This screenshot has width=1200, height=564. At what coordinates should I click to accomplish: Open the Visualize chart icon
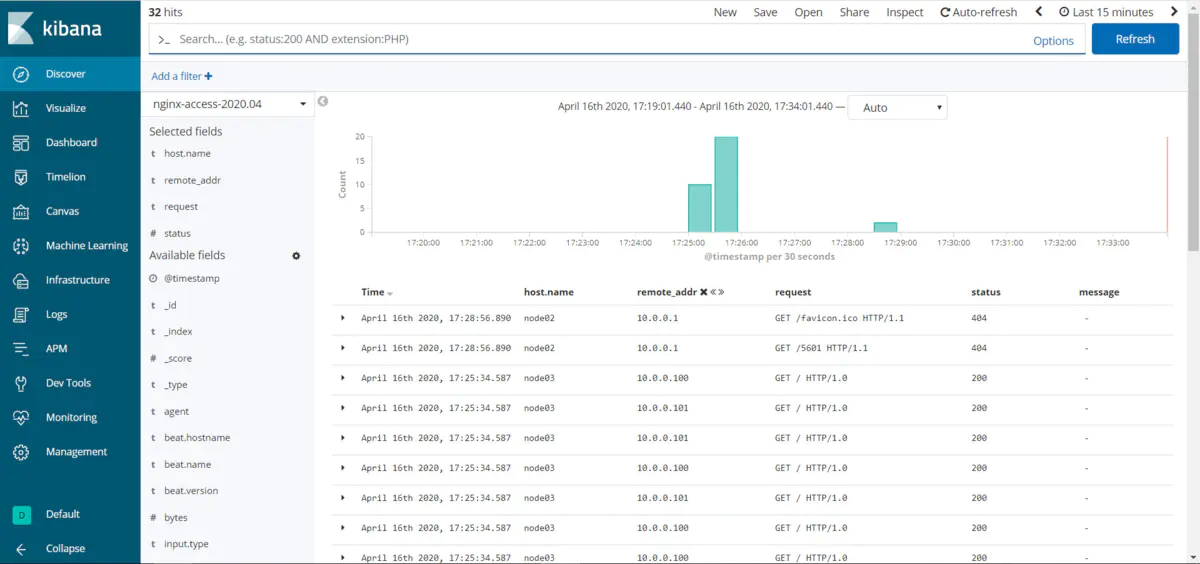(x=21, y=108)
